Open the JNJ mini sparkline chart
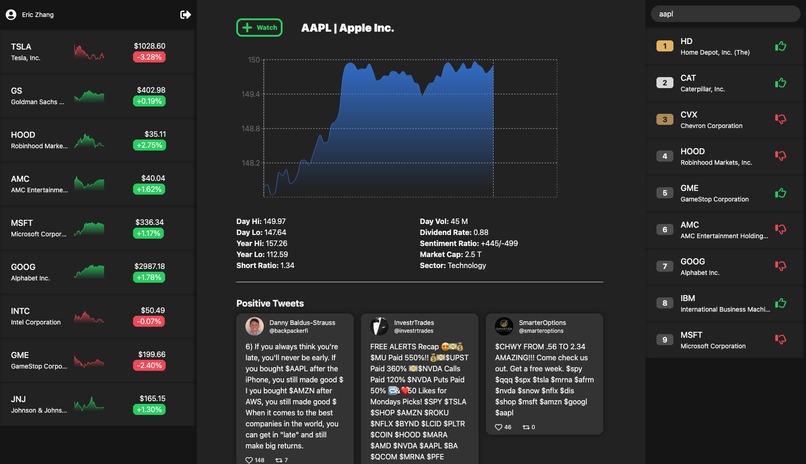The image size is (806, 464). 89,404
